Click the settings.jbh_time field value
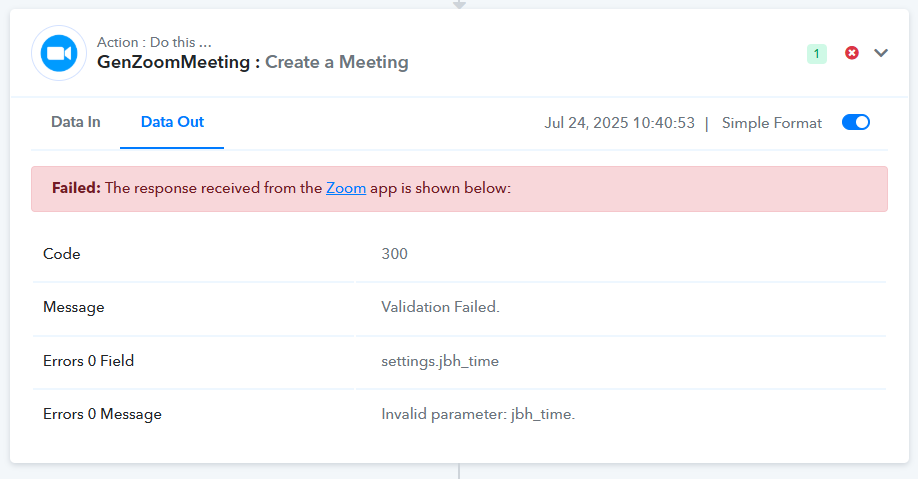 [440, 361]
